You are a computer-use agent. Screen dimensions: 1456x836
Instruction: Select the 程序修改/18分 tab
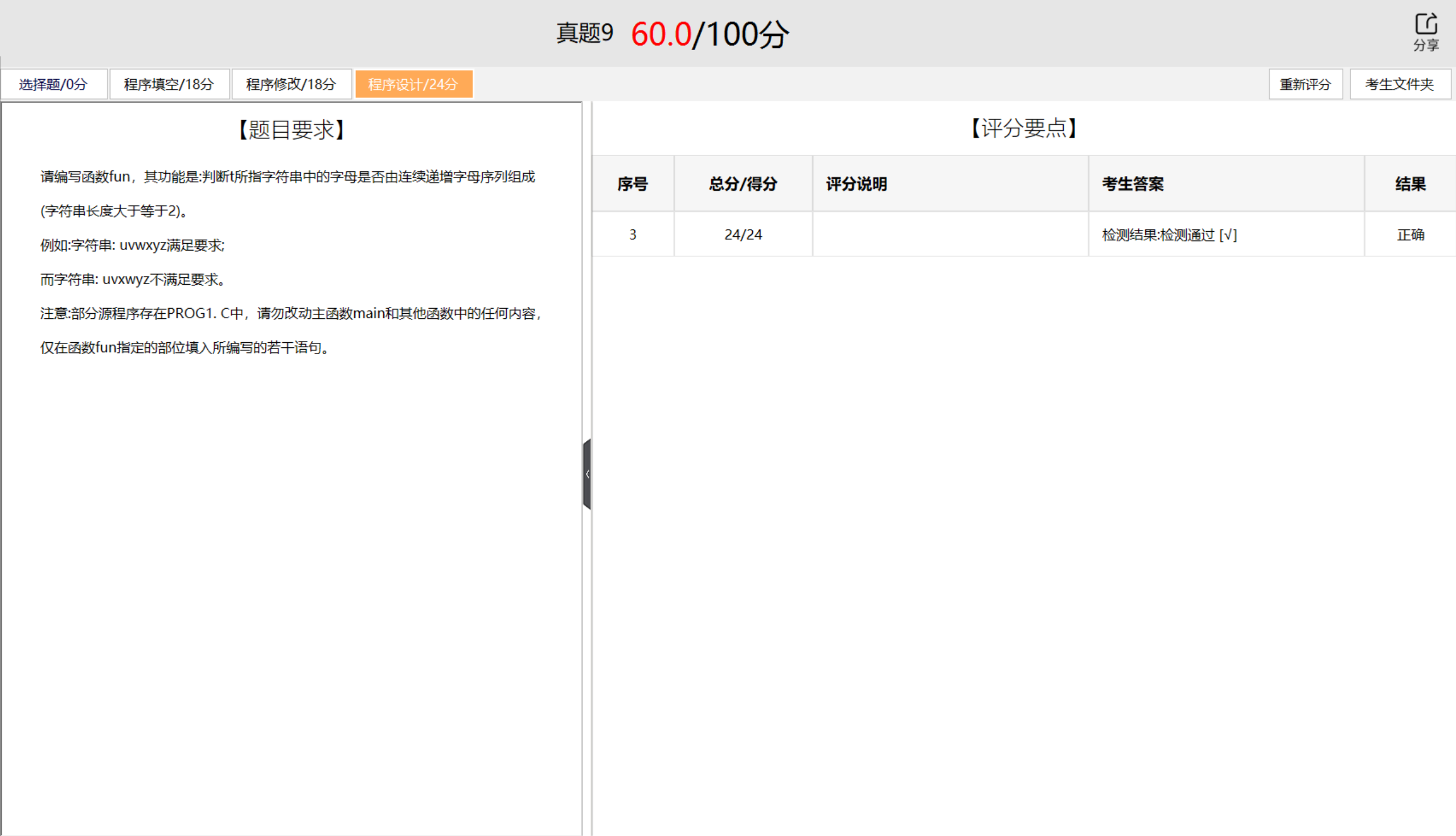pyautogui.click(x=291, y=84)
